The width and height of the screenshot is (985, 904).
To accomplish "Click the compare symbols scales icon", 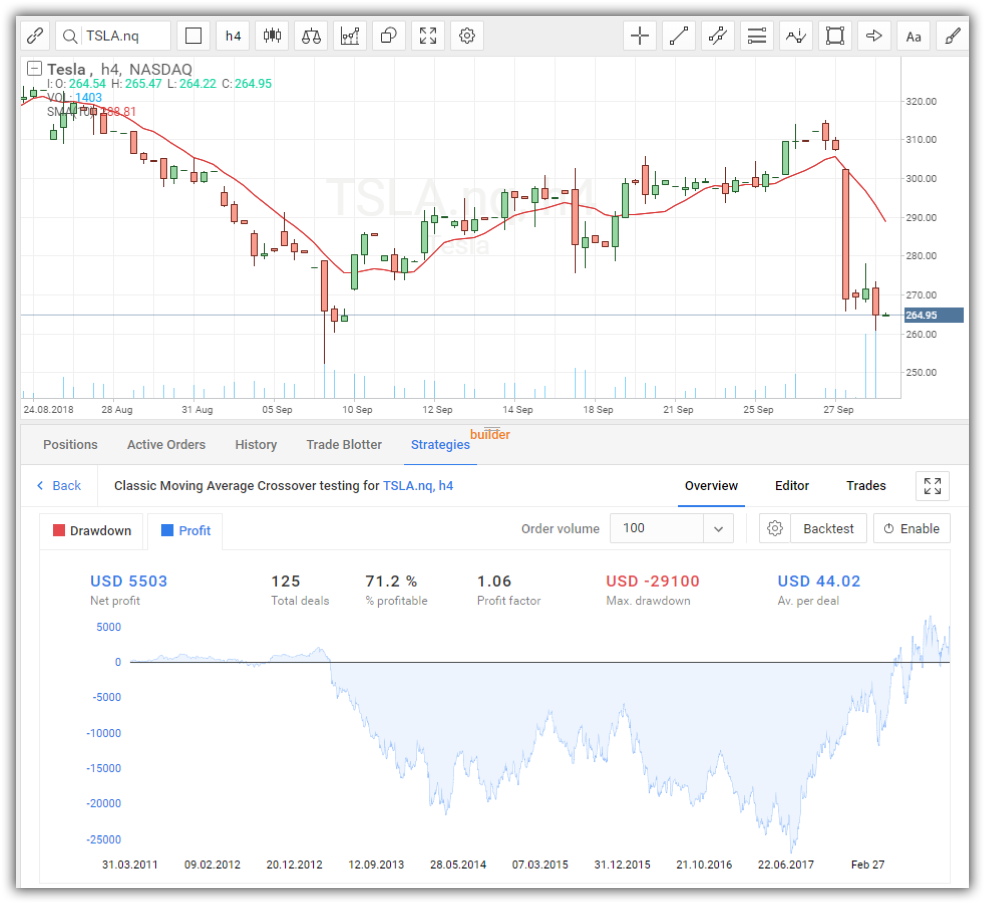I will coord(311,36).
